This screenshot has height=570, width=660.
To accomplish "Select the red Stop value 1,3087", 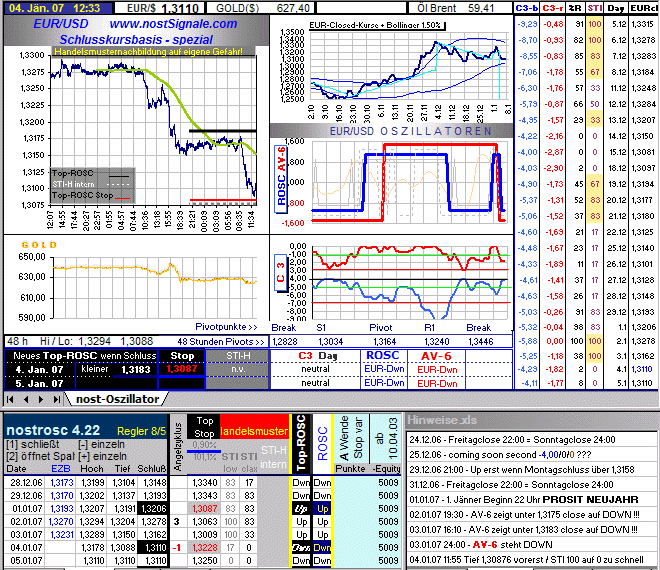I will (x=181, y=369).
